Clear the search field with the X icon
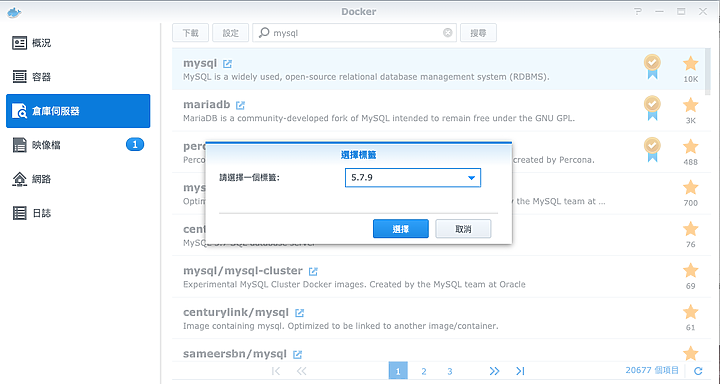This screenshot has height=384, width=720. coord(448,33)
